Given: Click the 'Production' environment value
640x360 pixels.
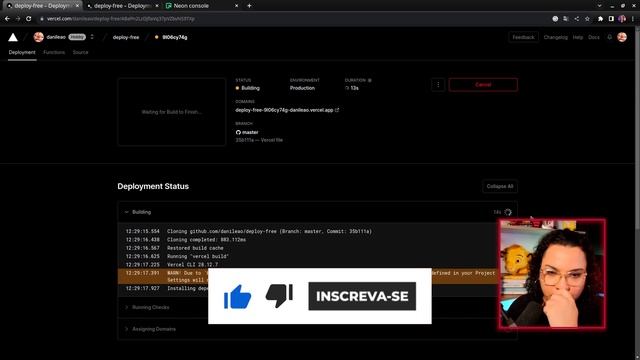Looking at the screenshot, I should [302, 88].
